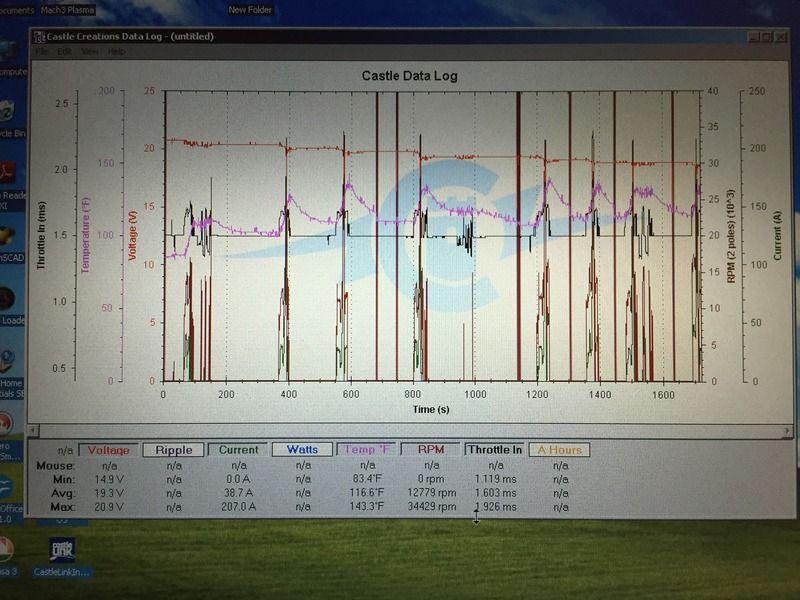Click the graph scrollbar left arrow
This screenshot has width=800, height=600.
[x=33, y=431]
